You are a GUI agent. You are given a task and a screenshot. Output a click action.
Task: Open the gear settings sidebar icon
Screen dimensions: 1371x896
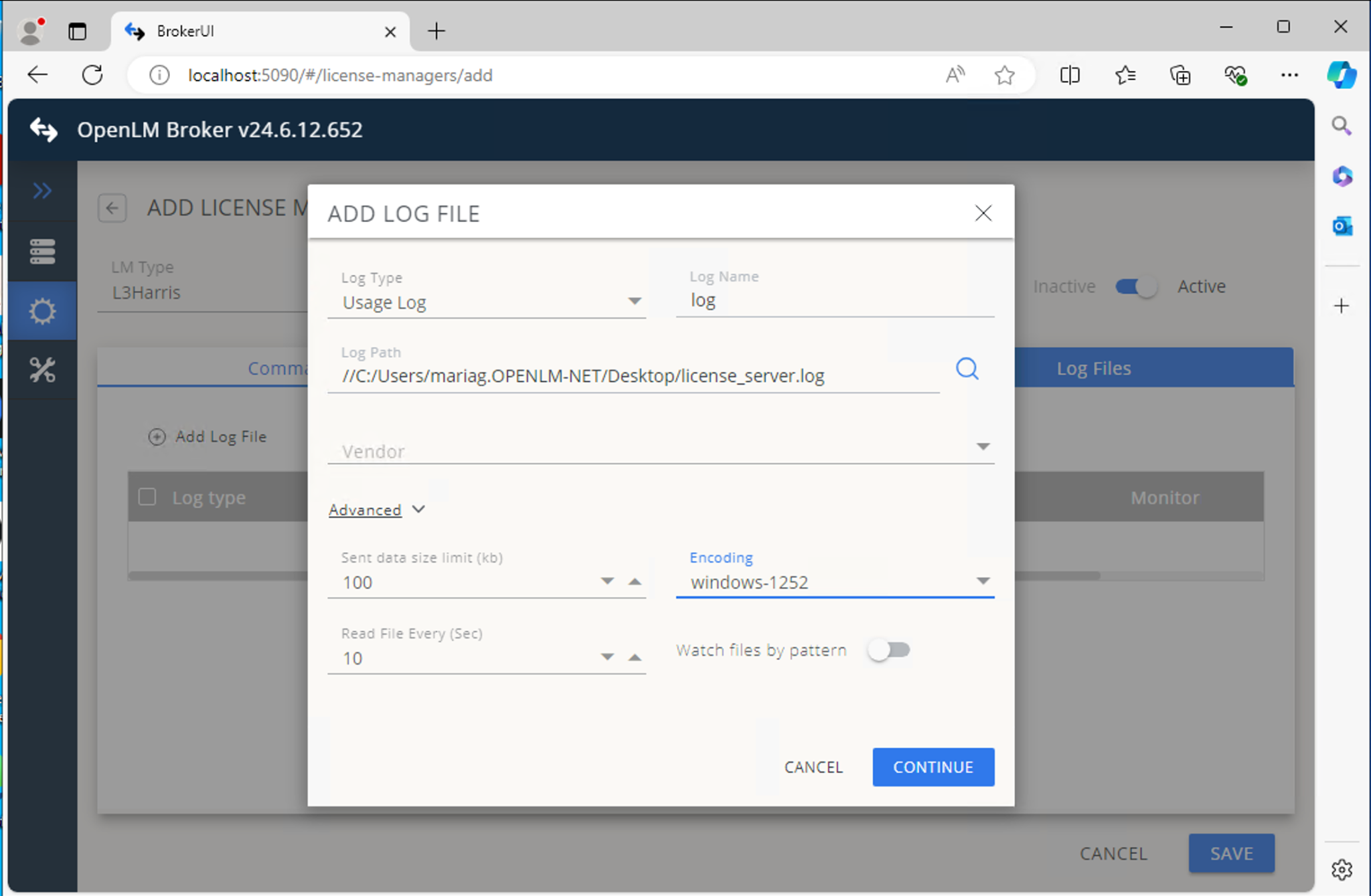tap(42, 310)
